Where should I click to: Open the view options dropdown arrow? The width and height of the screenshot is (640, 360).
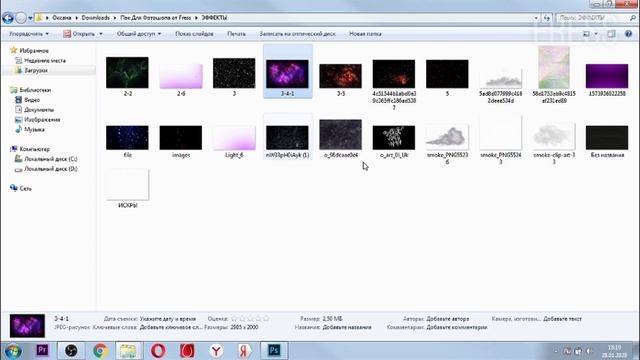tap(596, 34)
